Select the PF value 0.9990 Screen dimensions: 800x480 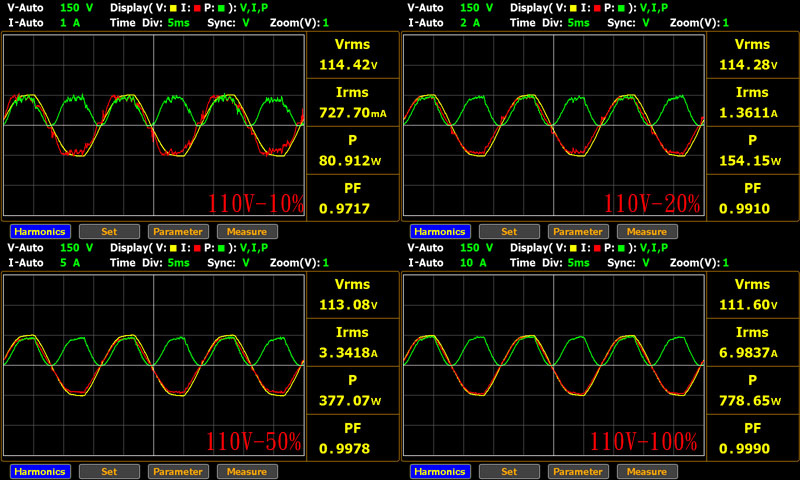(744, 448)
